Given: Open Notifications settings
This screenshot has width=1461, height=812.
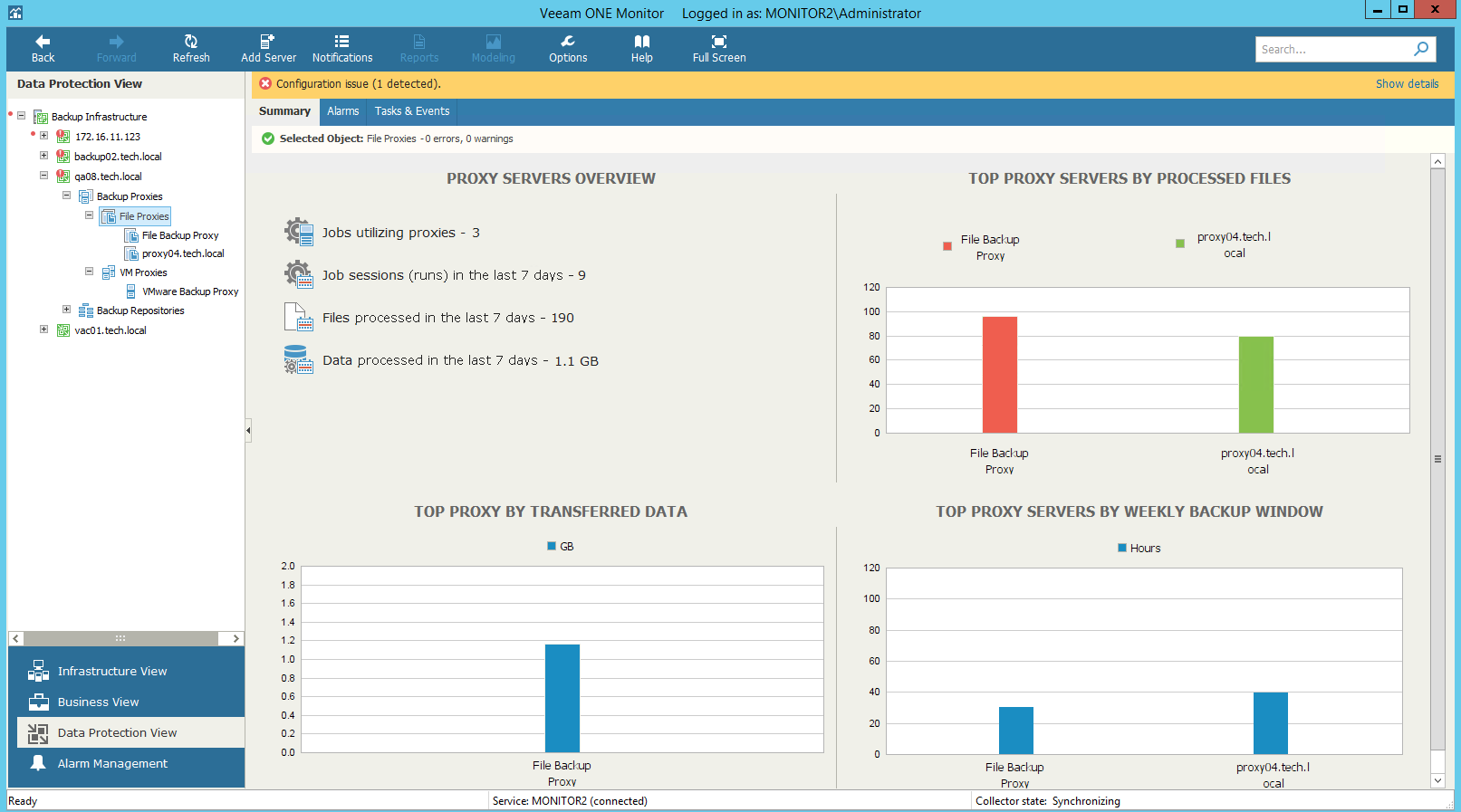Looking at the screenshot, I should pyautogui.click(x=342, y=49).
